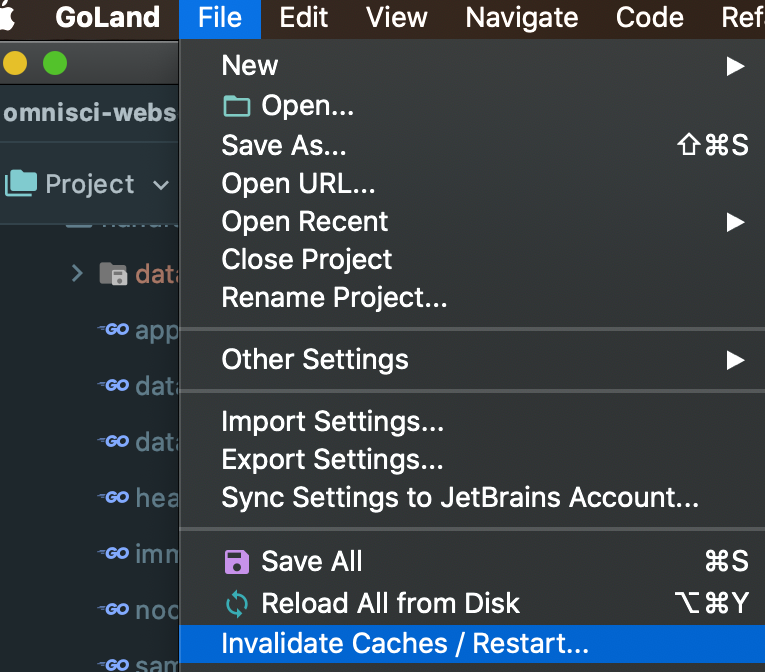Choose Import Settings...
The width and height of the screenshot is (765, 672).
pos(472,421)
